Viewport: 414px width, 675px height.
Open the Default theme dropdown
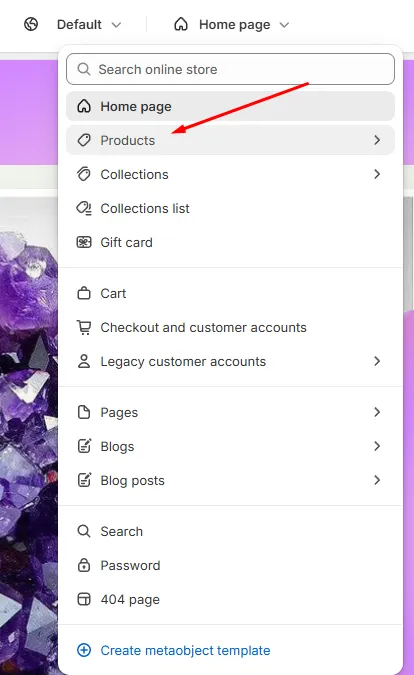89,25
